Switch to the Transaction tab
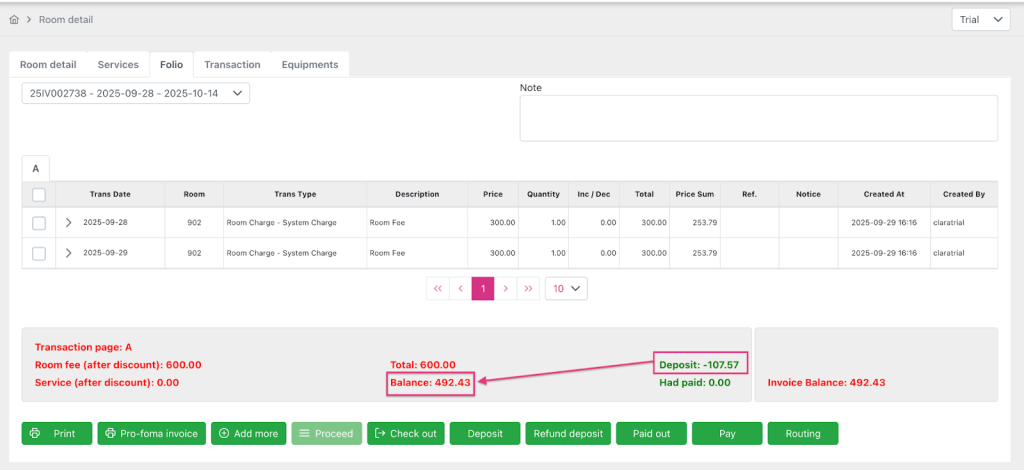1024x470 pixels. (x=232, y=65)
